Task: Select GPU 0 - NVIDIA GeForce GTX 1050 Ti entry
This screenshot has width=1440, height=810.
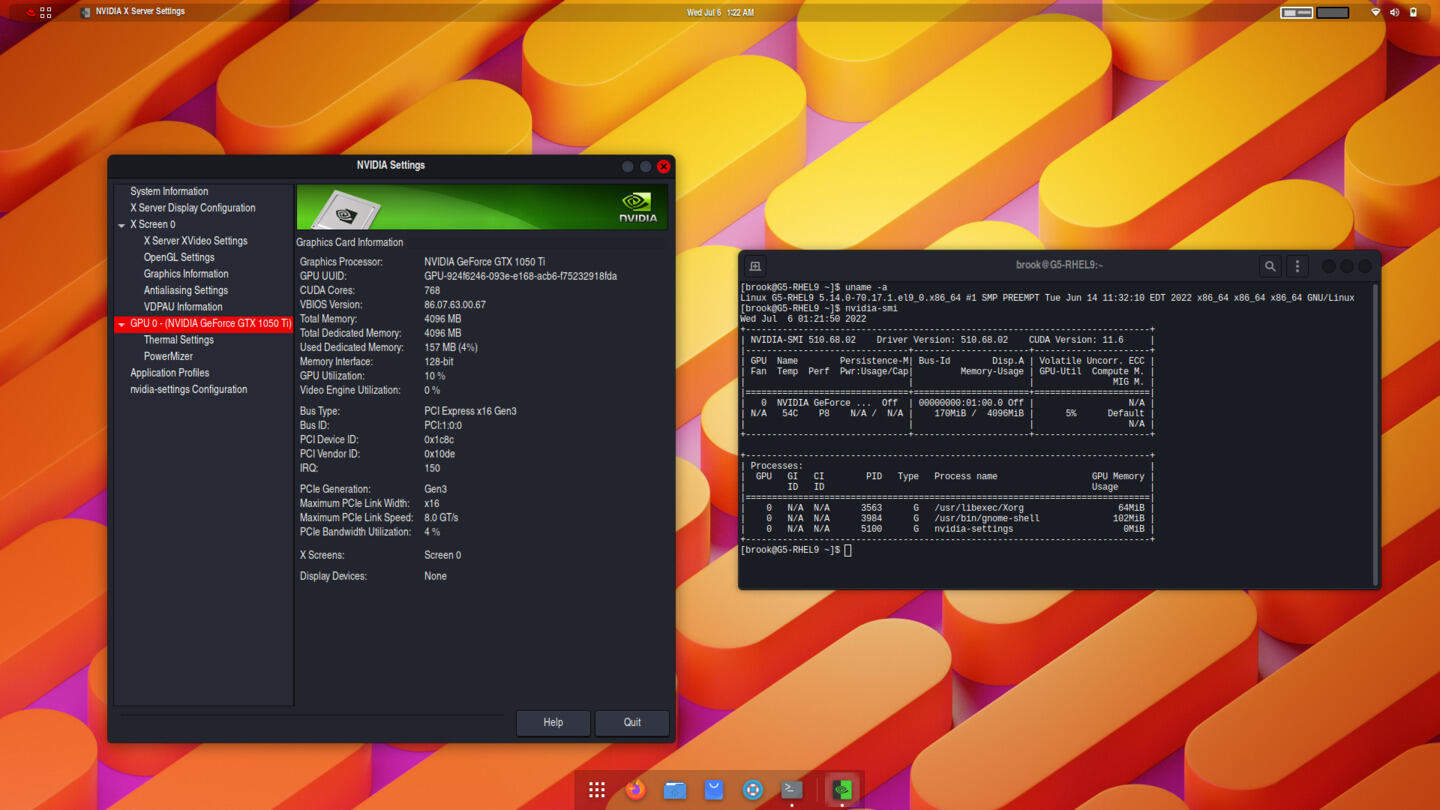Action: pos(204,324)
